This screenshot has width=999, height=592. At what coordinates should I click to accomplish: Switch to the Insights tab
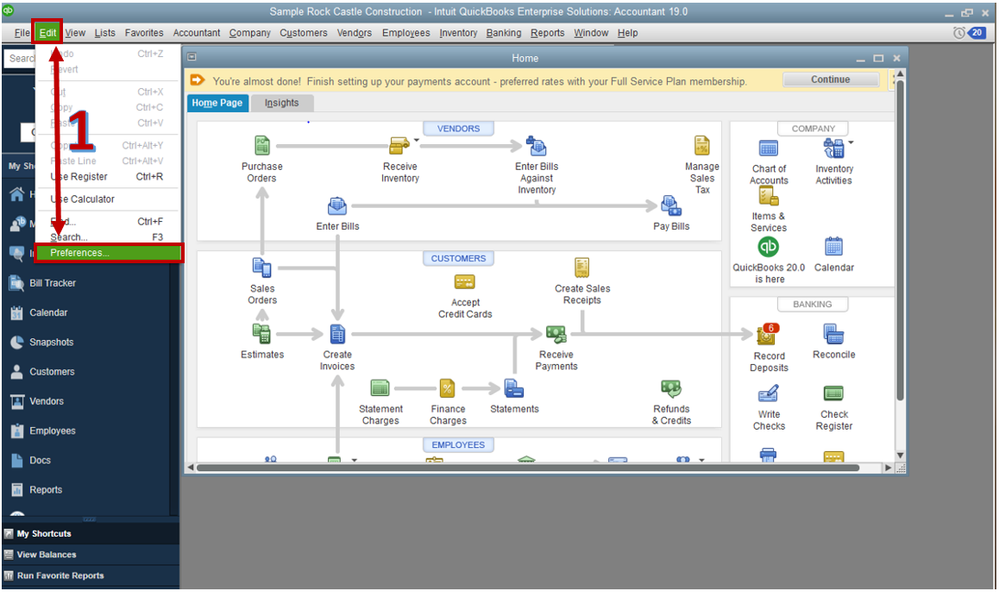(x=282, y=103)
